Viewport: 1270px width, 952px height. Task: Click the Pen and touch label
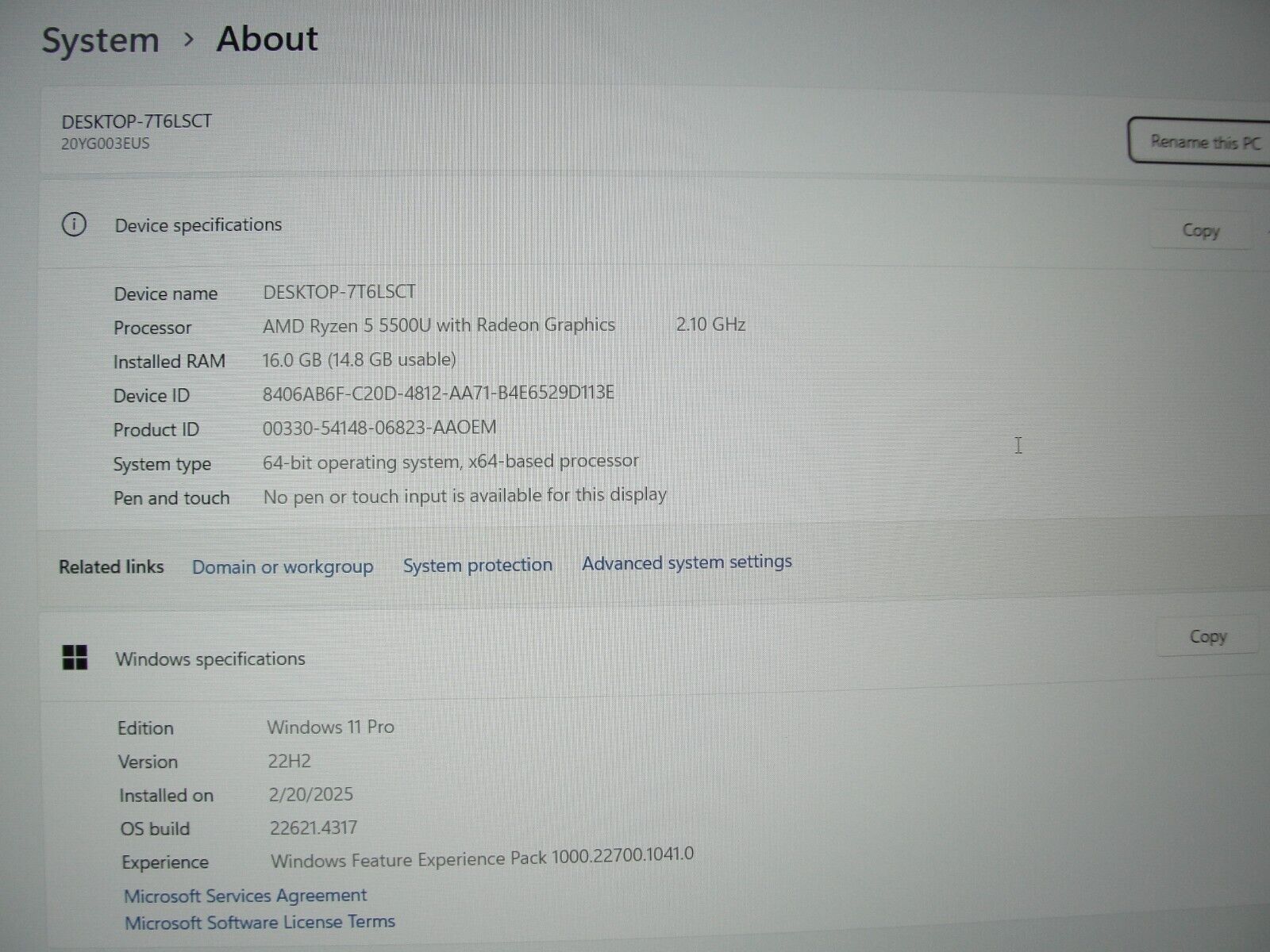(x=171, y=498)
